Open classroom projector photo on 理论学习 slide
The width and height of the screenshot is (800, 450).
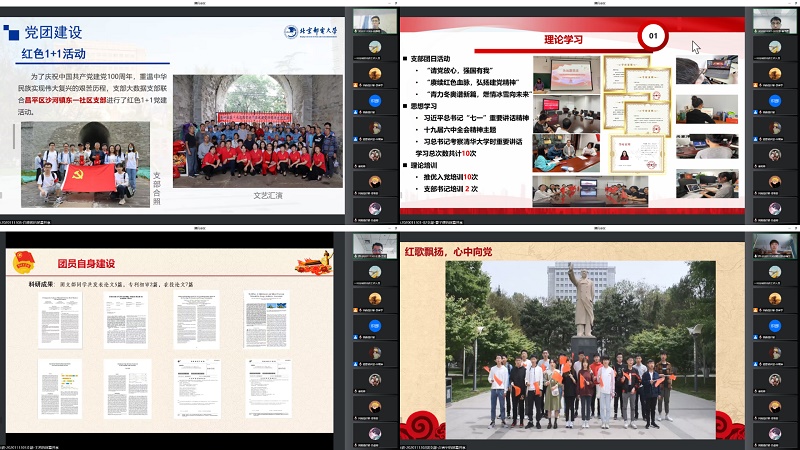click(x=566, y=74)
